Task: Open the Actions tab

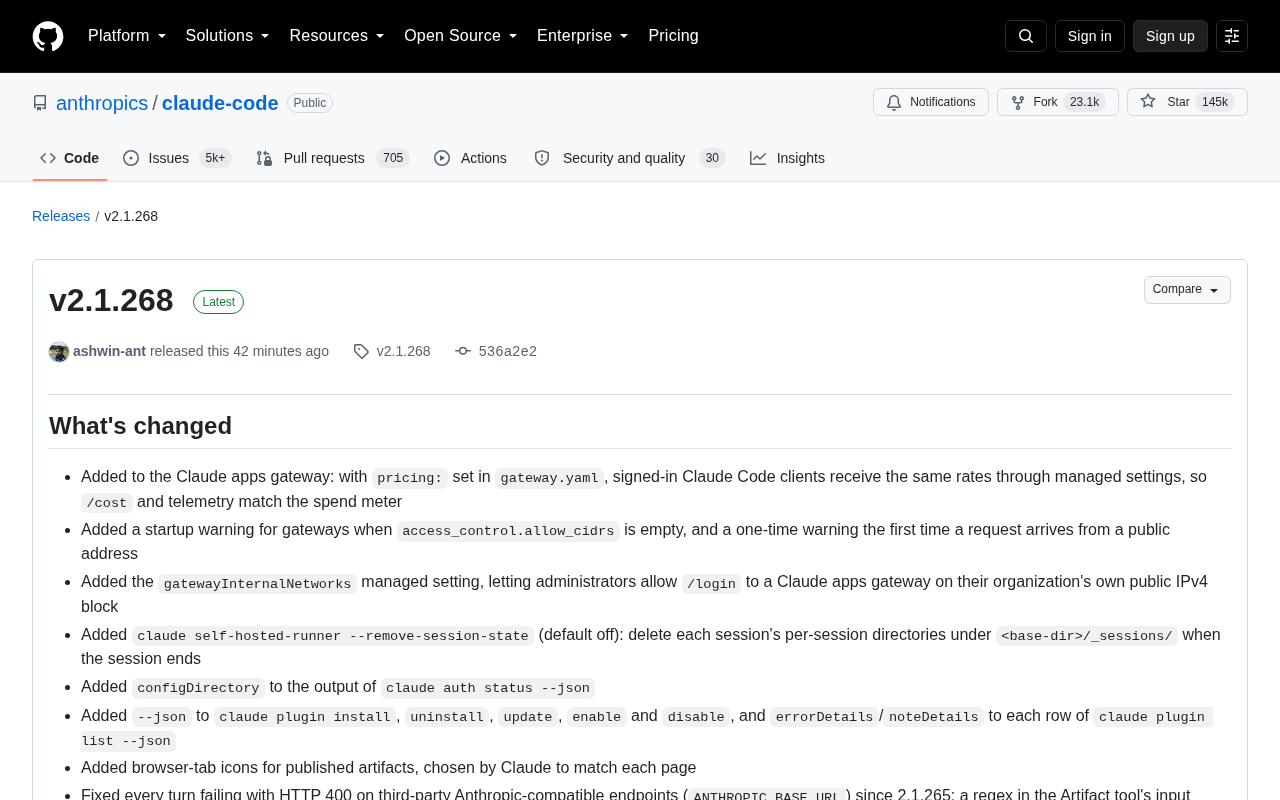Action: (x=470, y=158)
